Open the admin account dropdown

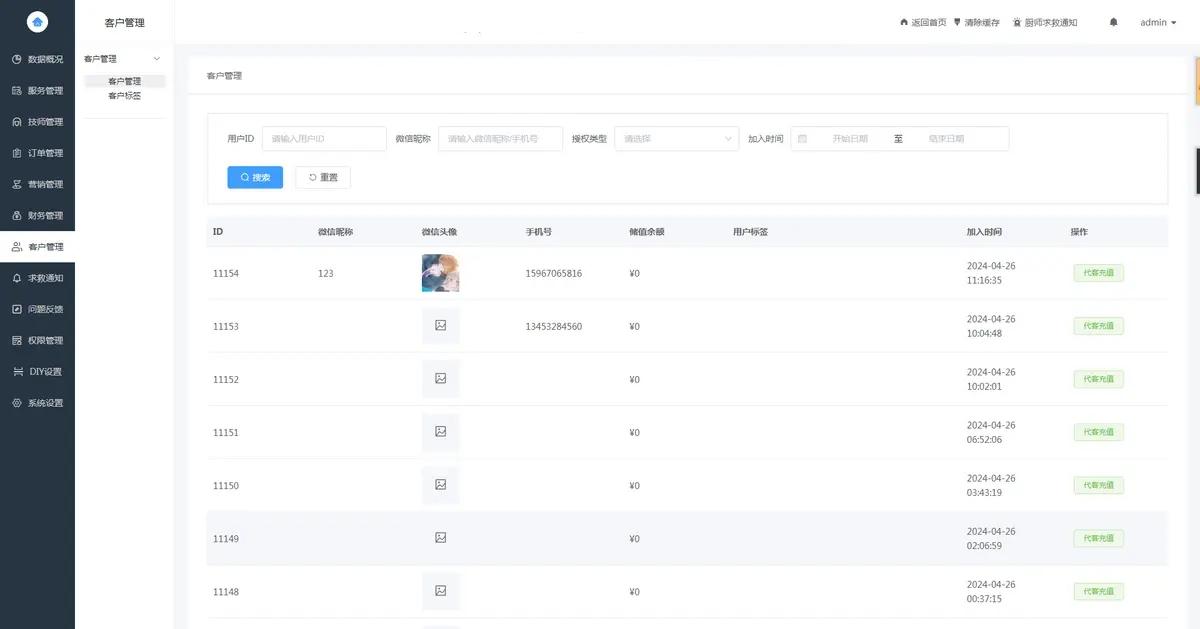(x=1159, y=22)
